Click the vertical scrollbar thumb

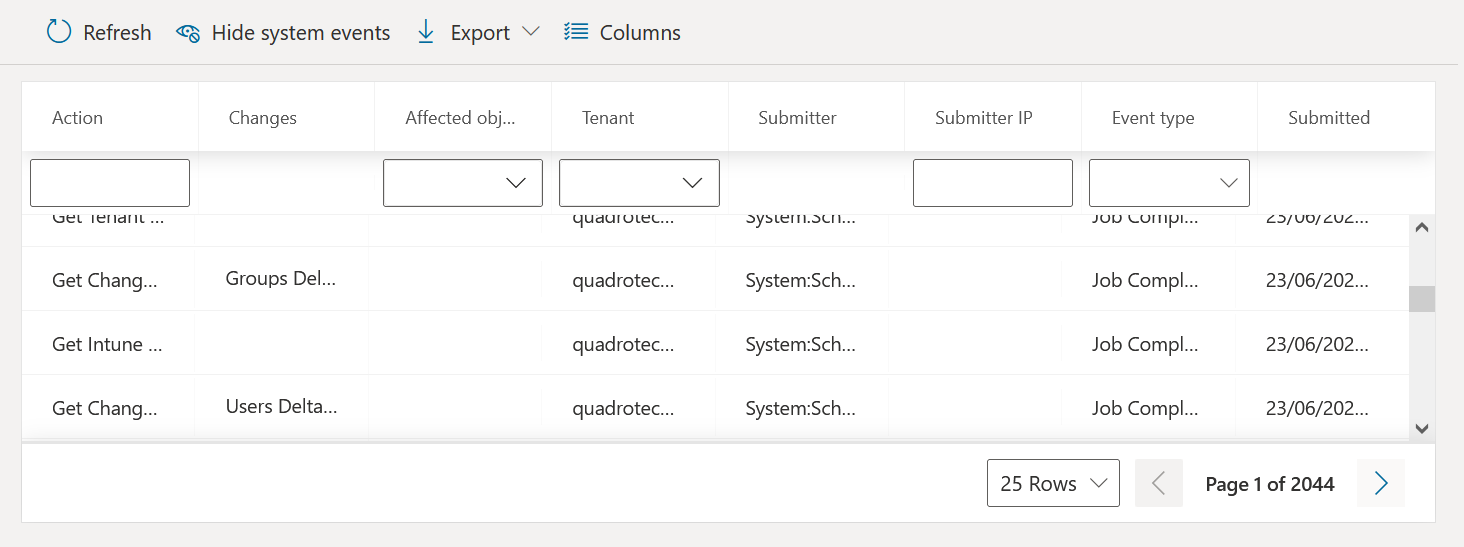(x=1421, y=299)
